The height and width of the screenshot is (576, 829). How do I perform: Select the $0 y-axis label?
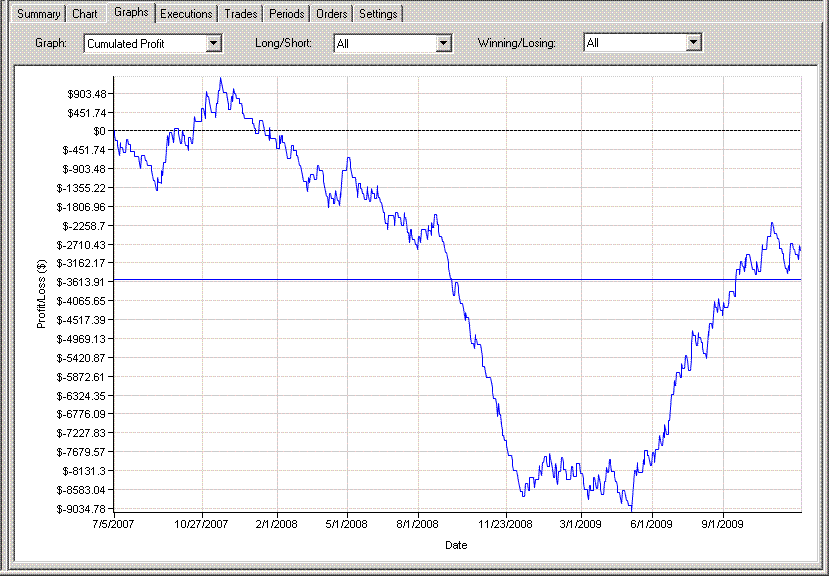pos(99,131)
